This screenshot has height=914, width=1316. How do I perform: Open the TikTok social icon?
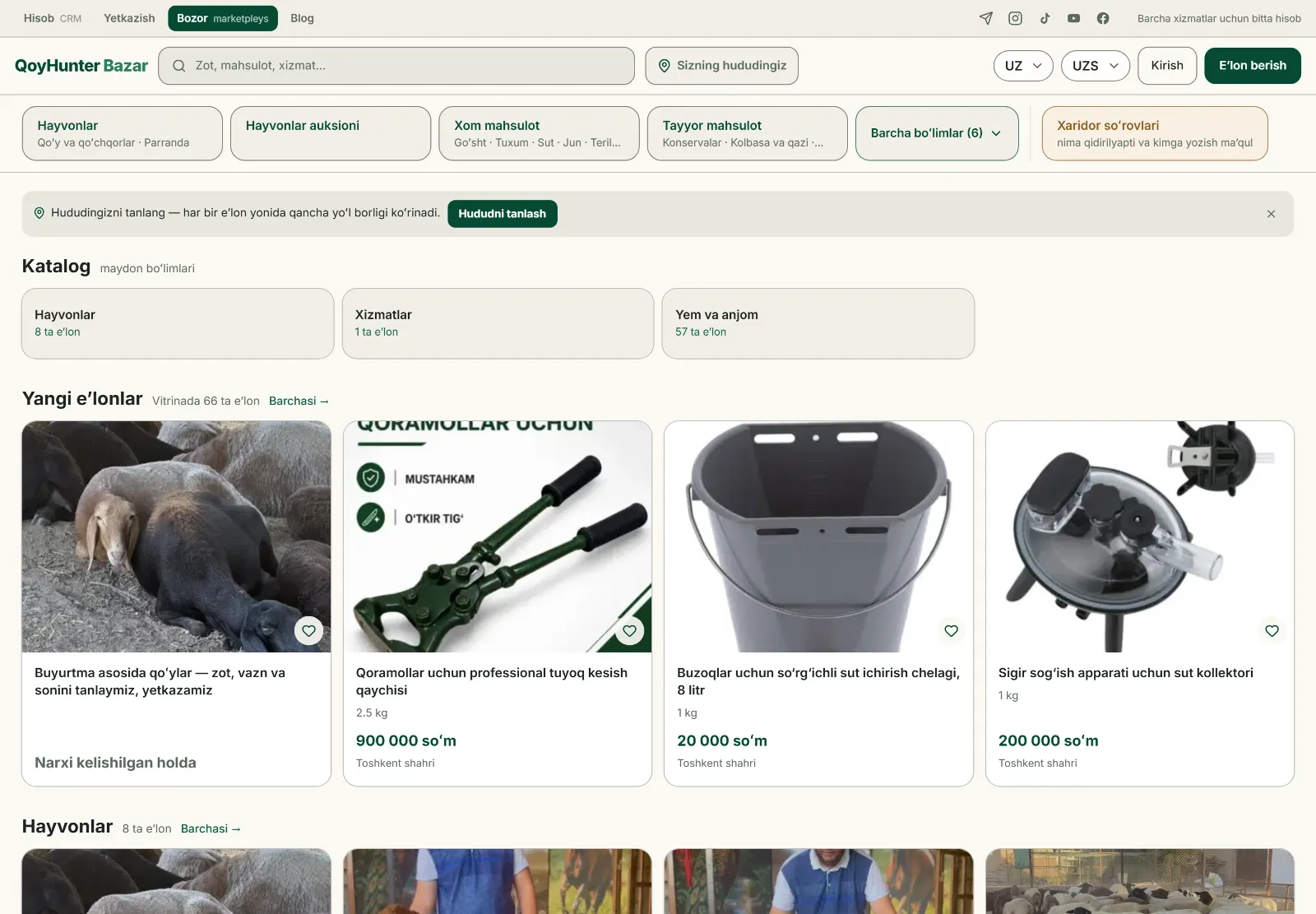click(x=1045, y=18)
